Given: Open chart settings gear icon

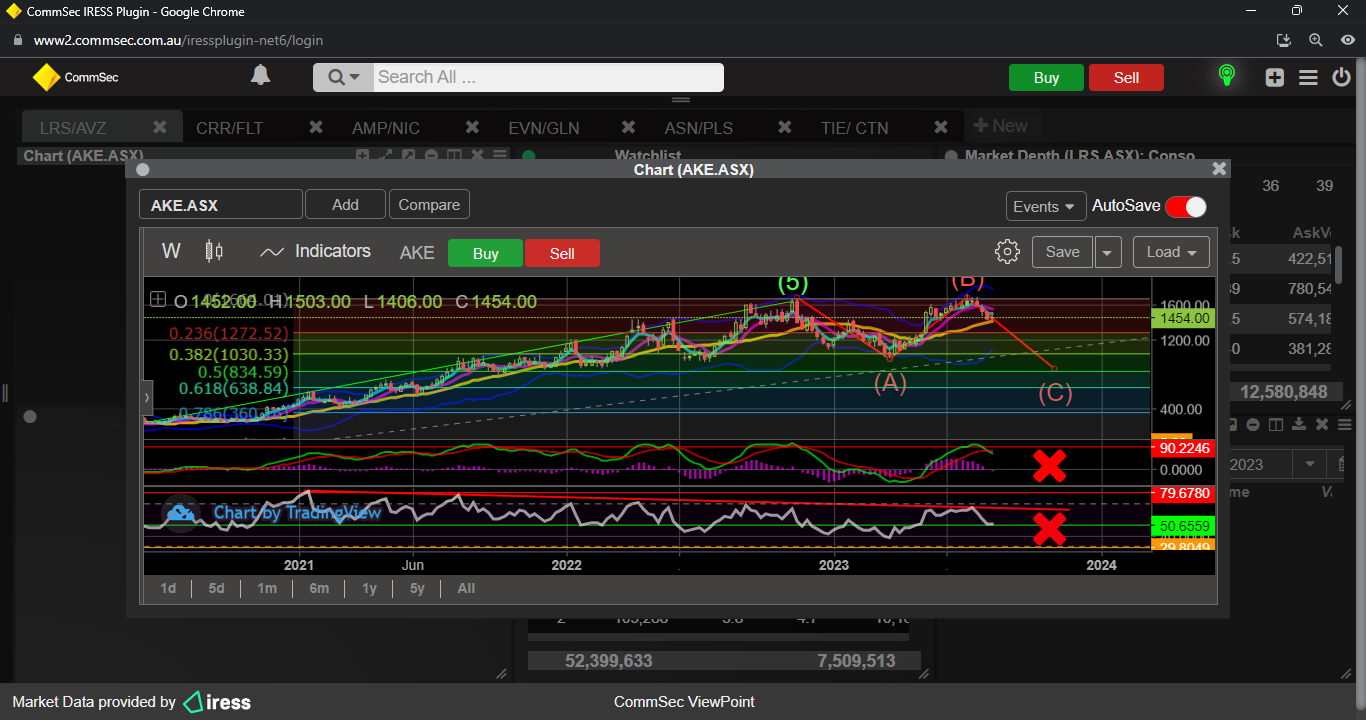Looking at the screenshot, I should [x=1007, y=252].
